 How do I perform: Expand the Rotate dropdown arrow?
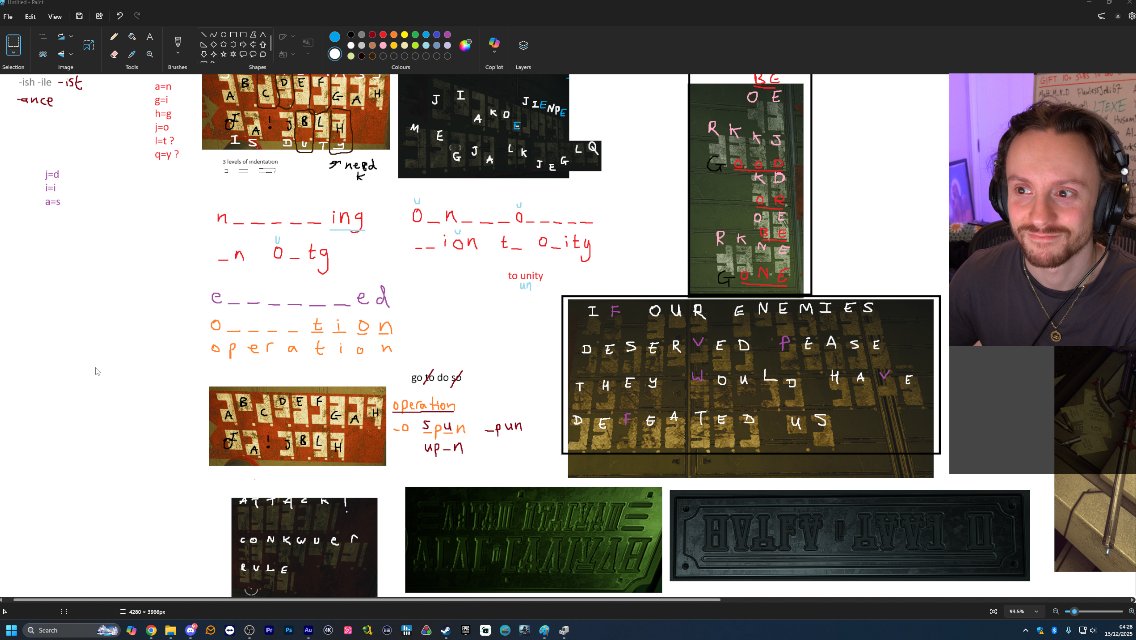pyautogui.click(x=71, y=37)
